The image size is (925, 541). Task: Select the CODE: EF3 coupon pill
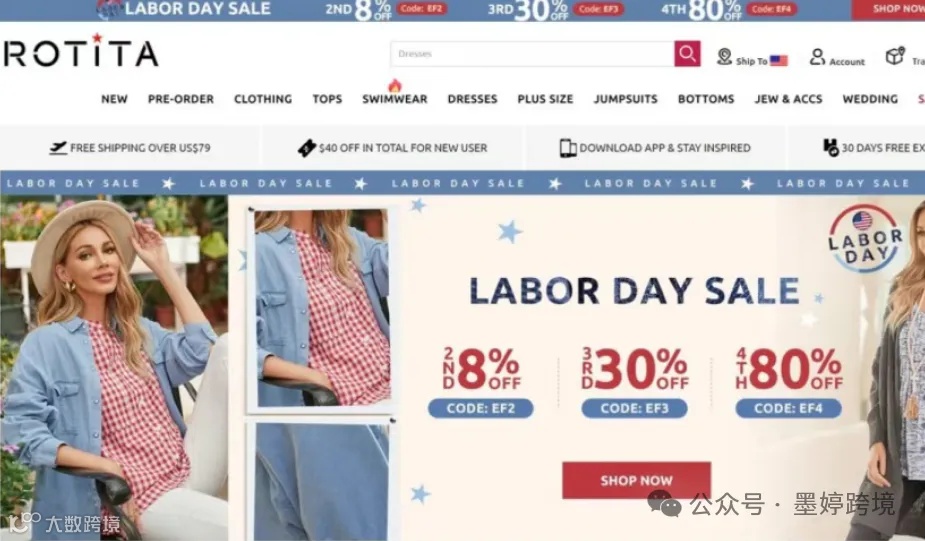tap(634, 408)
